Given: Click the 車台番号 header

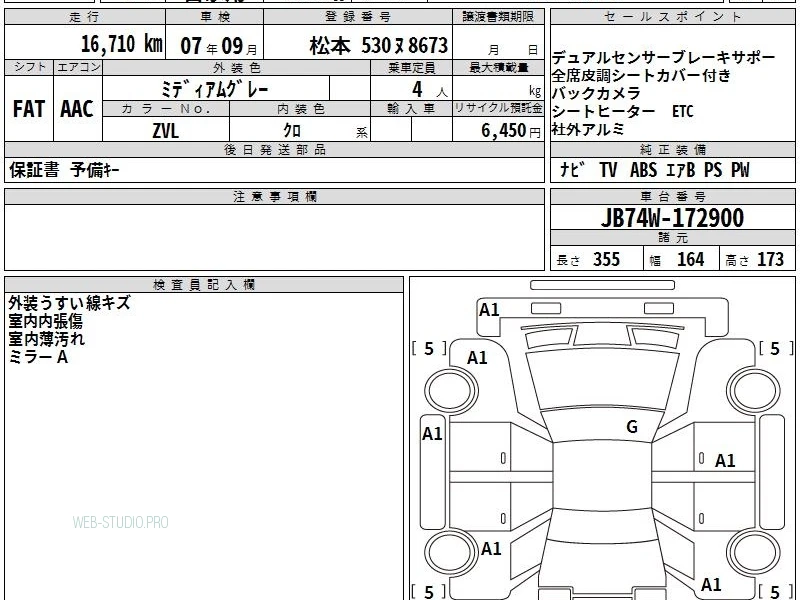Looking at the screenshot, I should click(x=672, y=196).
